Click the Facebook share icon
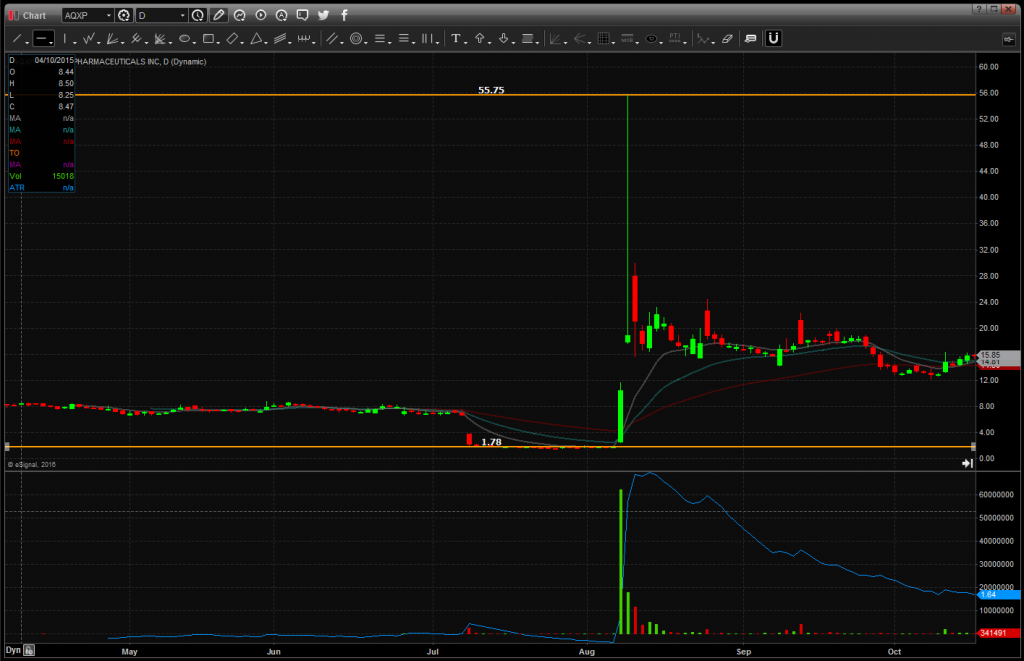 click(345, 15)
